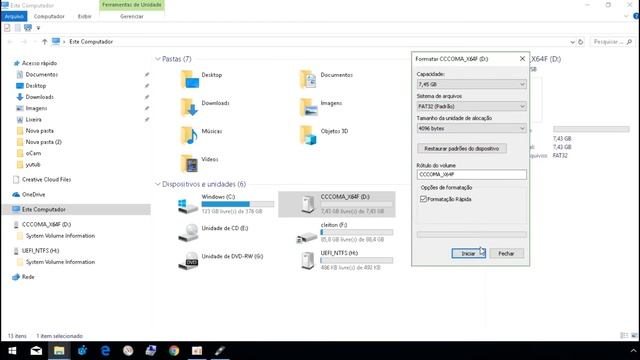Click the refresh icon beside address bar
Image resolution: width=640 pixels, height=360 pixels.
[580, 42]
